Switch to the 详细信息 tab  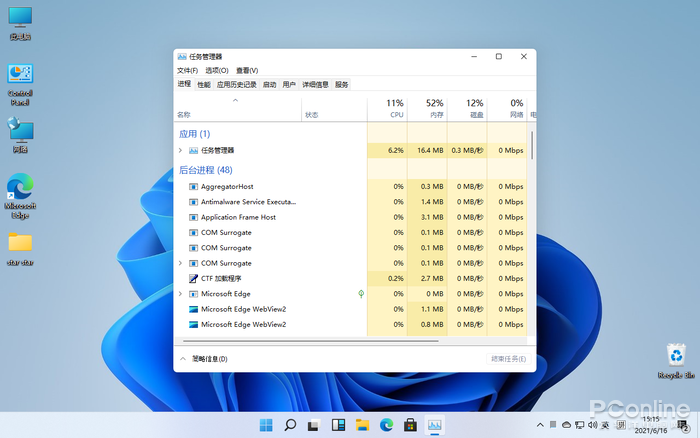tap(315, 85)
